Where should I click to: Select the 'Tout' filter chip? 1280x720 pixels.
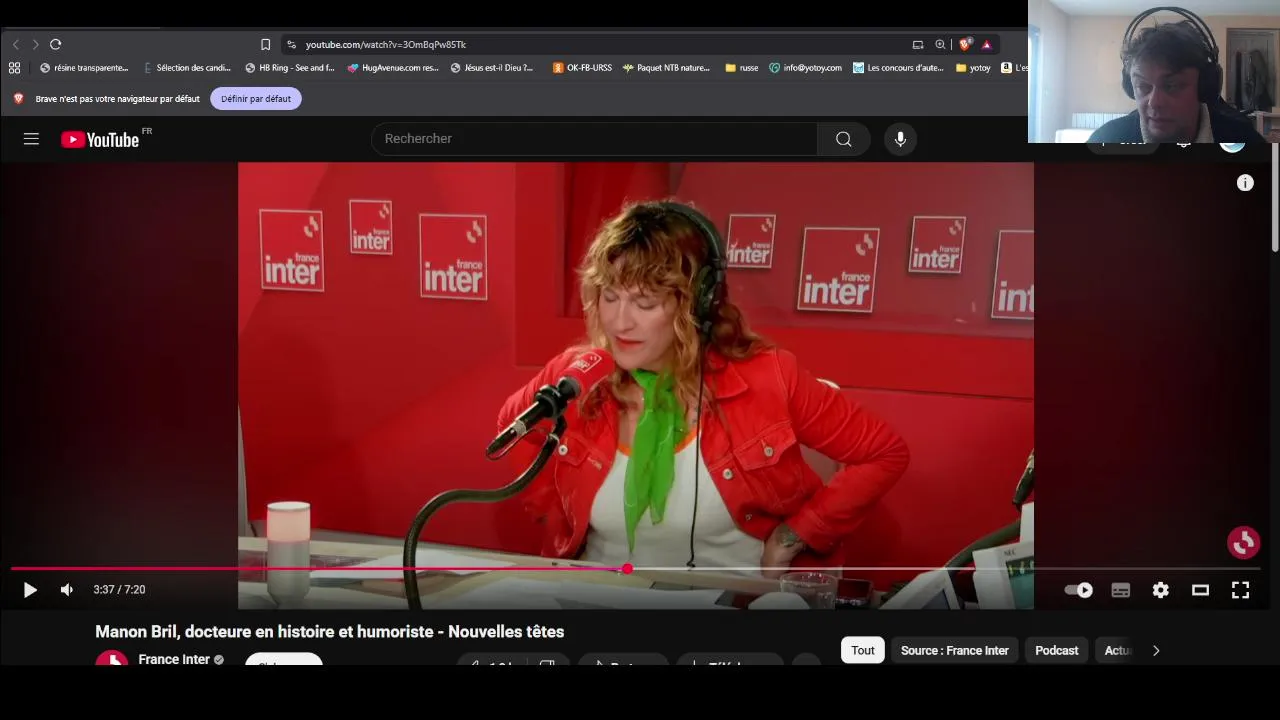(x=863, y=650)
